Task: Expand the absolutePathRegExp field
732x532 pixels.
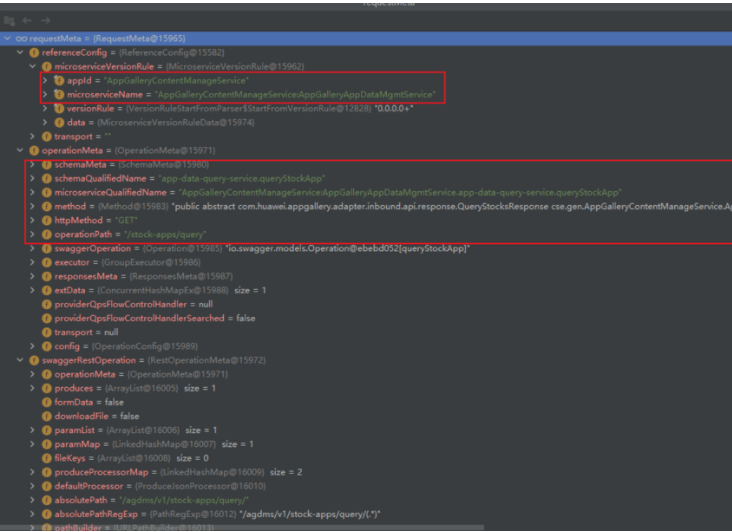Action: click(x=32, y=514)
